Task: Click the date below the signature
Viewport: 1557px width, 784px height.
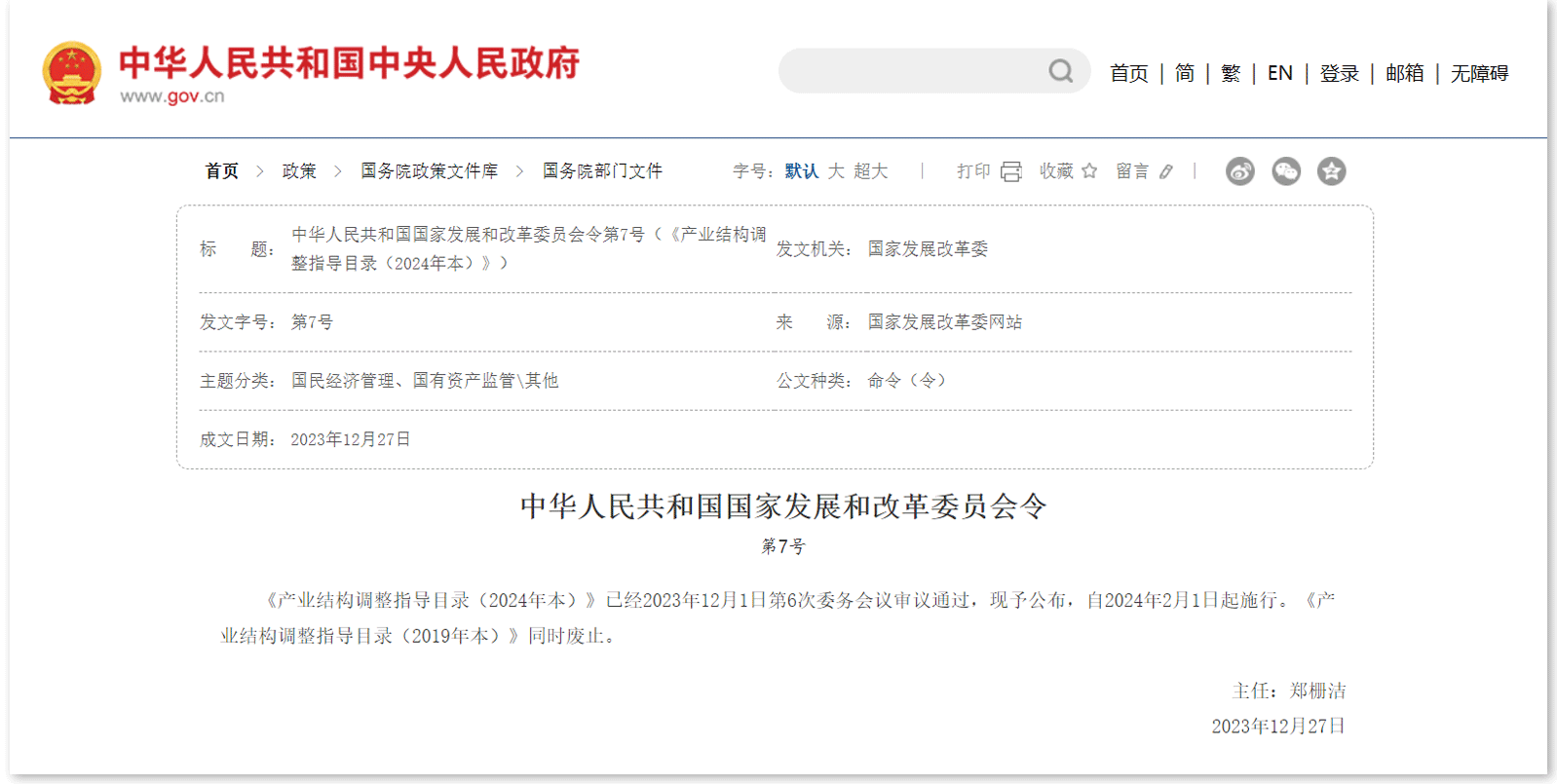Action: tap(1278, 726)
